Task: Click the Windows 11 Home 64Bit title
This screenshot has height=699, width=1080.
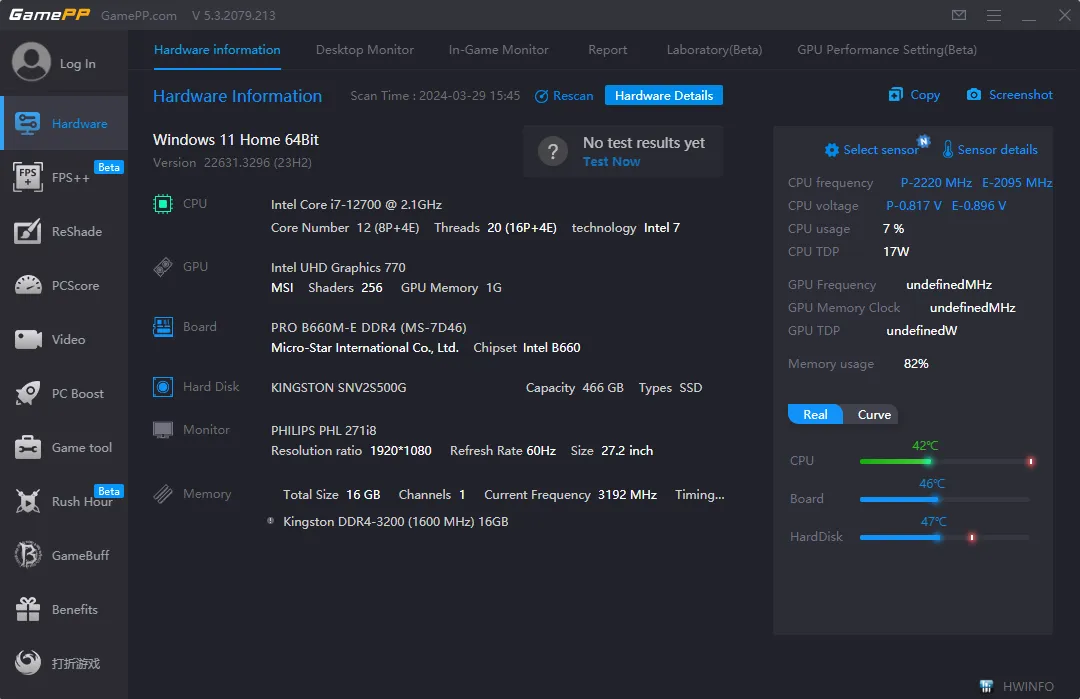Action: [x=236, y=140]
